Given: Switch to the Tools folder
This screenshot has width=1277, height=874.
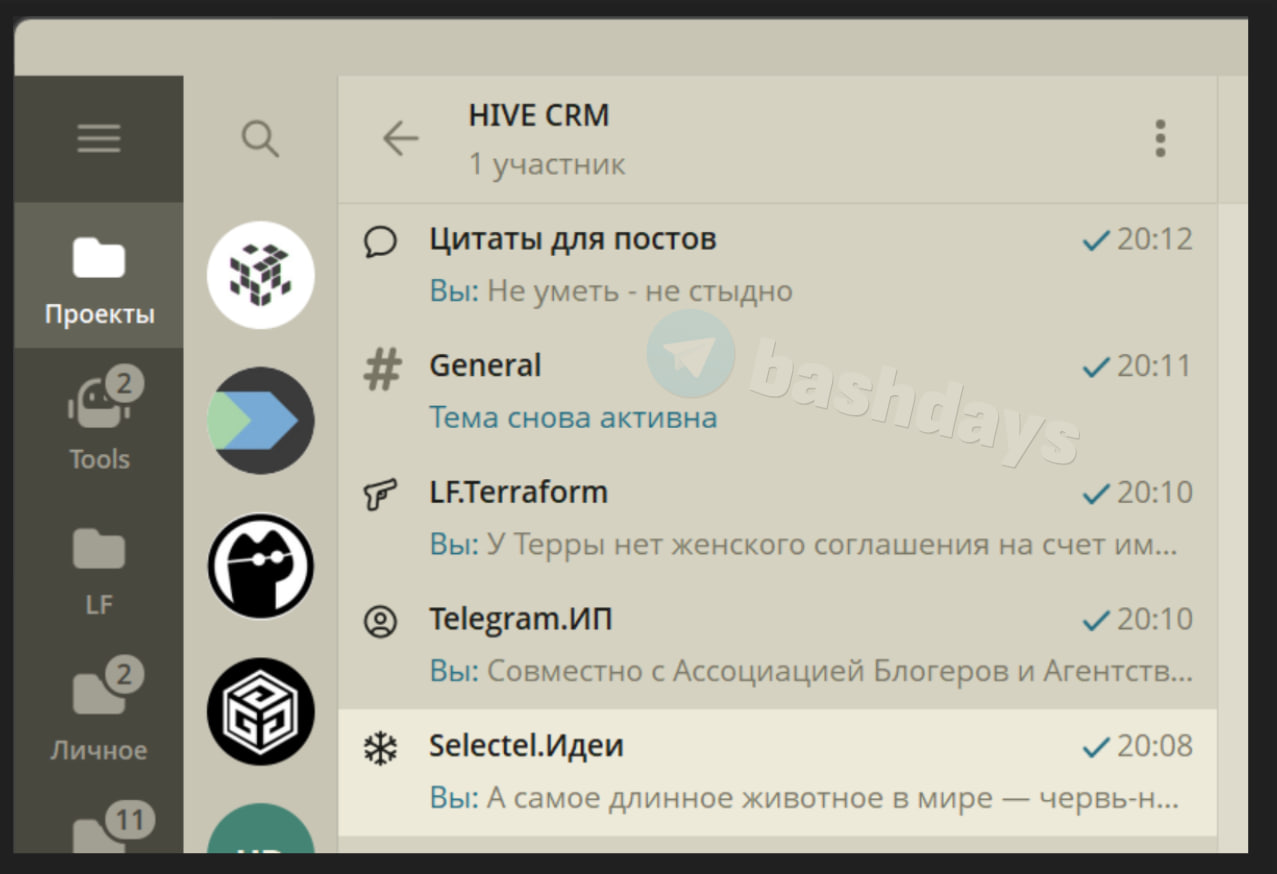Looking at the screenshot, I should point(99,421).
